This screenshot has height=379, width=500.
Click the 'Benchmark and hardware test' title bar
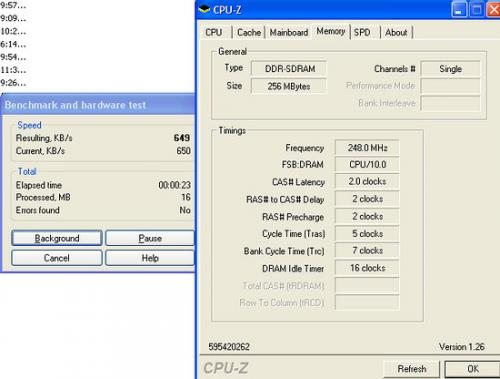98,105
